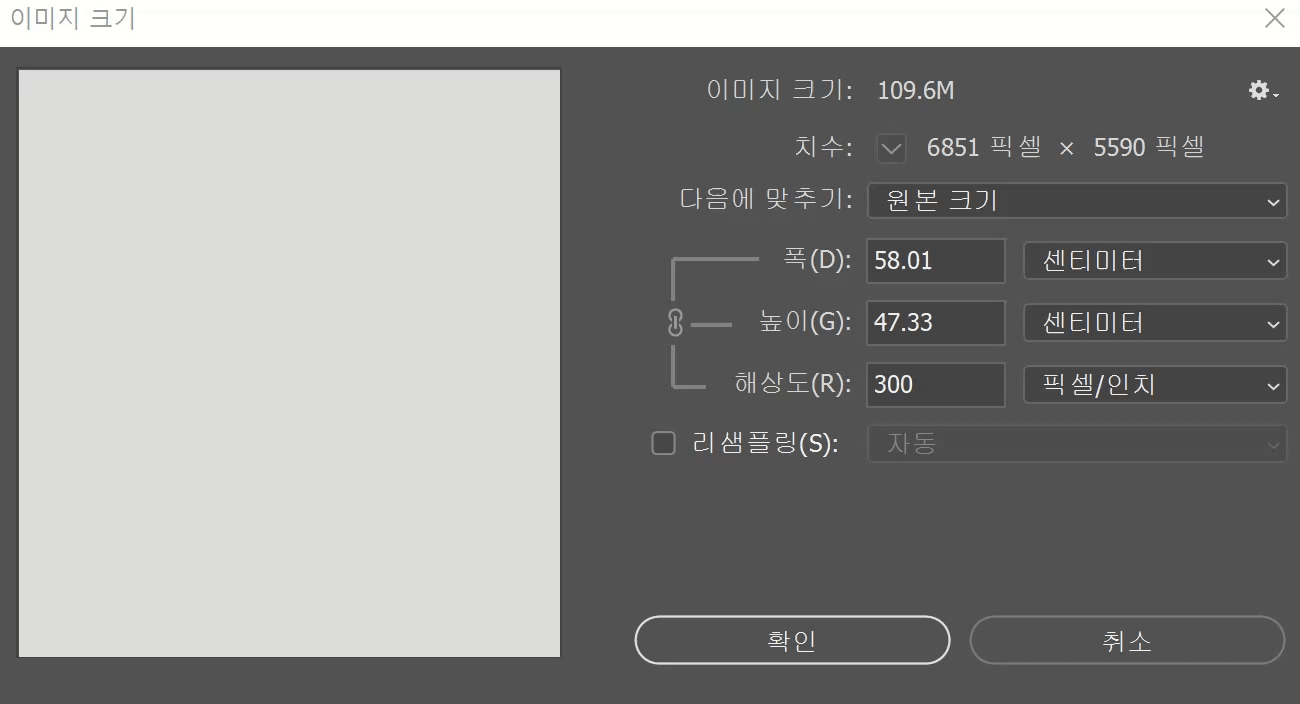Click the 높이(G) label
The height and width of the screenshot is (704, 1300).
(805, 323)
